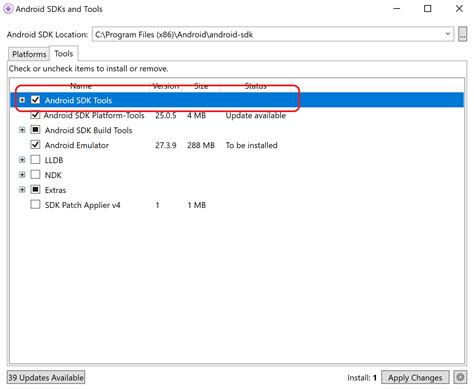The width and height of the screenshot is (474, 389).
Task: Expand the Android SDK Tools node
Action: tap(22, 100)
